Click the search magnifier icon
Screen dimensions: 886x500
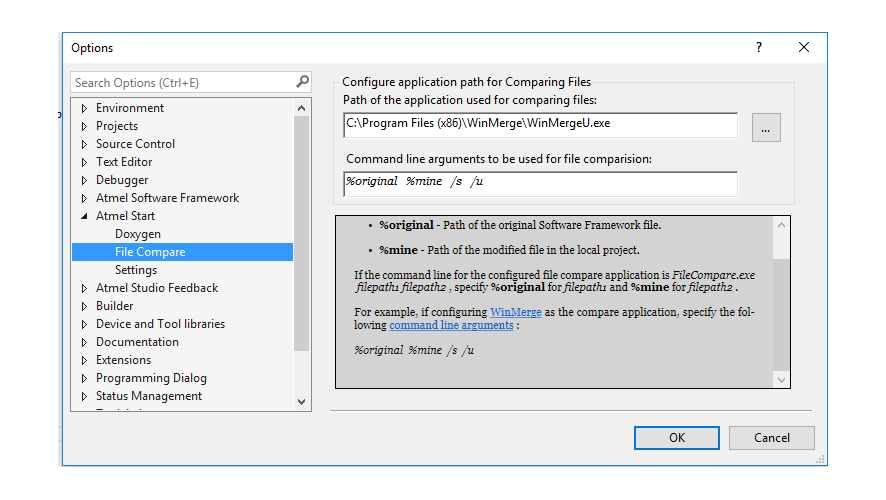point(303,82)
